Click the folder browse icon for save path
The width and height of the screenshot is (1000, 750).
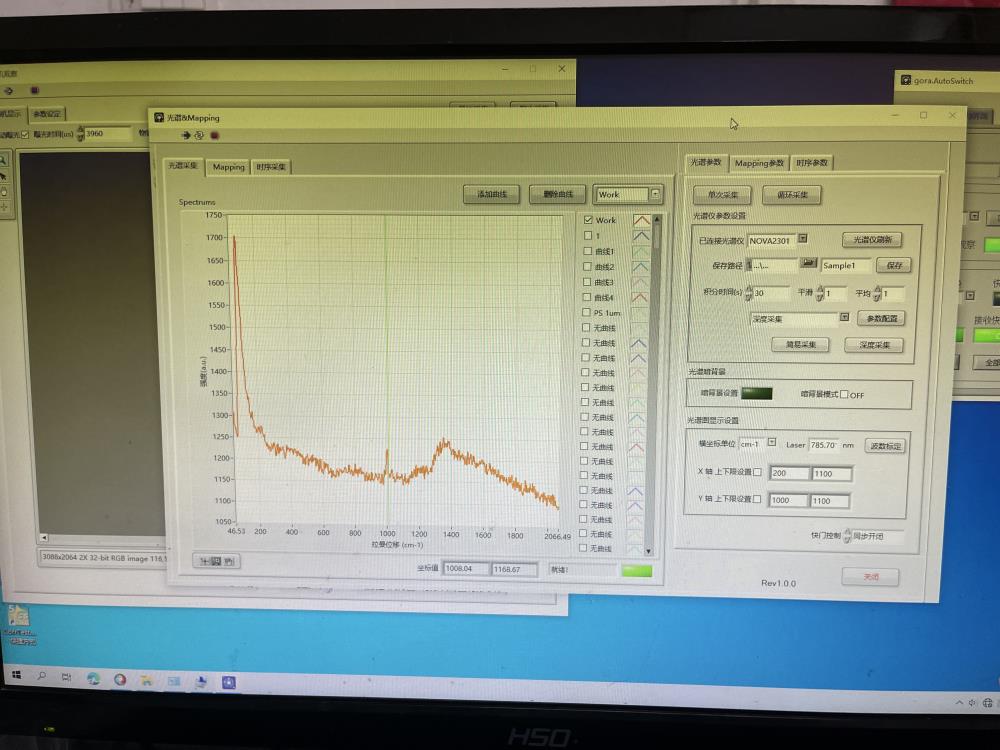[x=808, y=265]
